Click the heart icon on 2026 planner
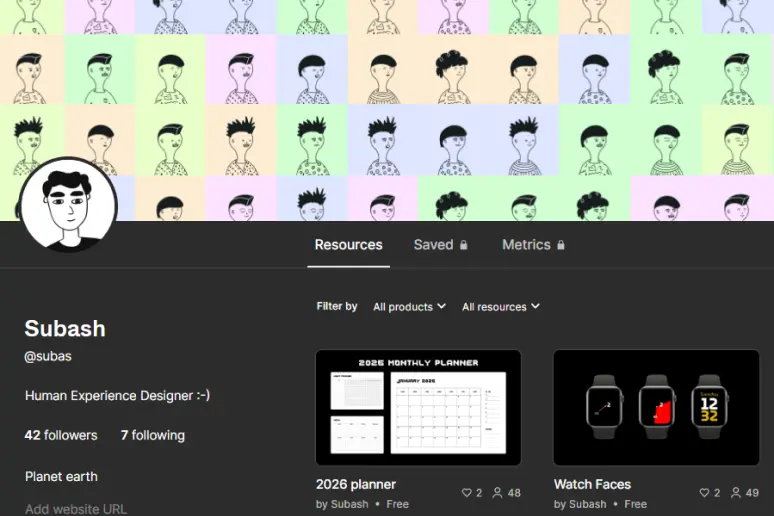Viewport: 774px width, 516px height. 466,493
